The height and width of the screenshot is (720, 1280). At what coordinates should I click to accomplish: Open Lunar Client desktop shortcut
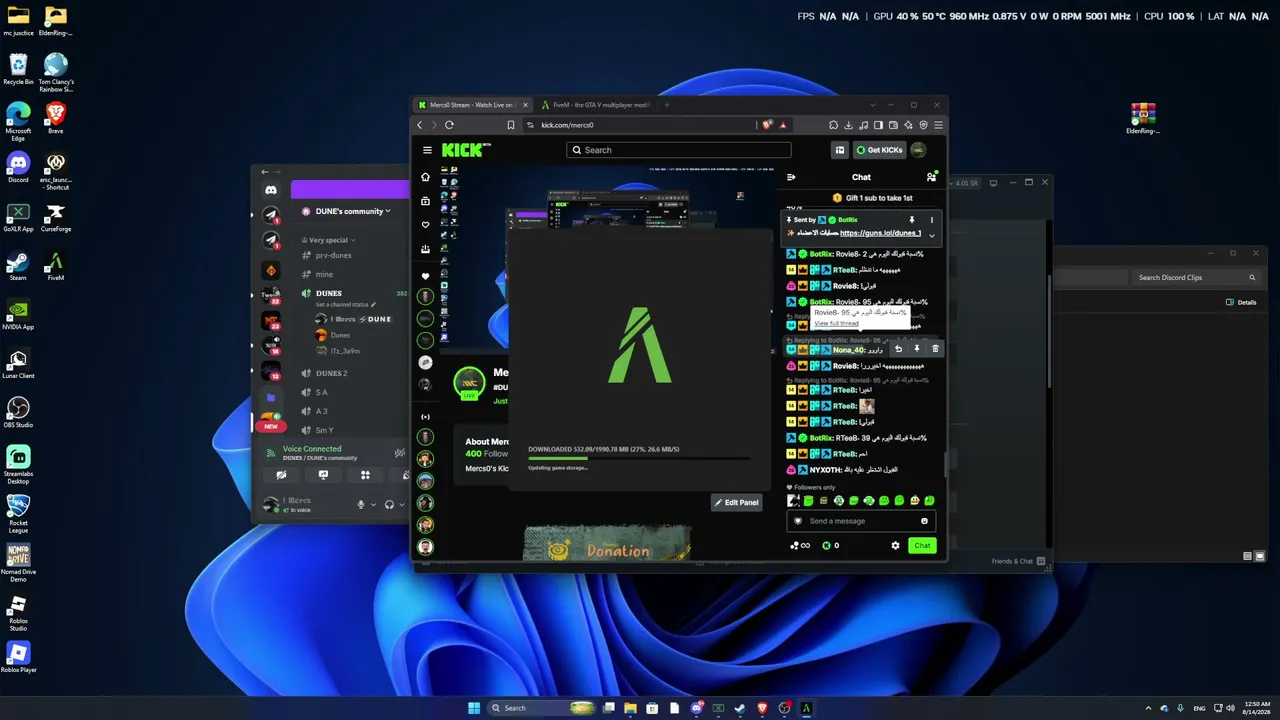coord(18,363)
